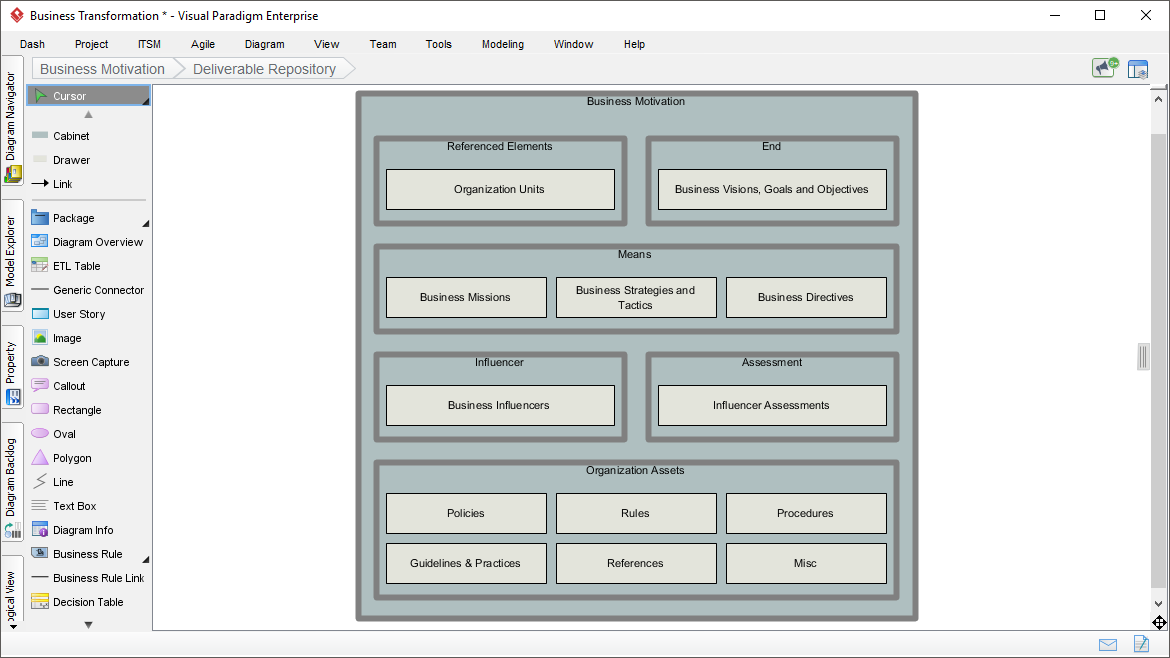Screen dimensions: 1170x658
Task: Show more side tabs via bottom arrow
Action: [13, 627]
